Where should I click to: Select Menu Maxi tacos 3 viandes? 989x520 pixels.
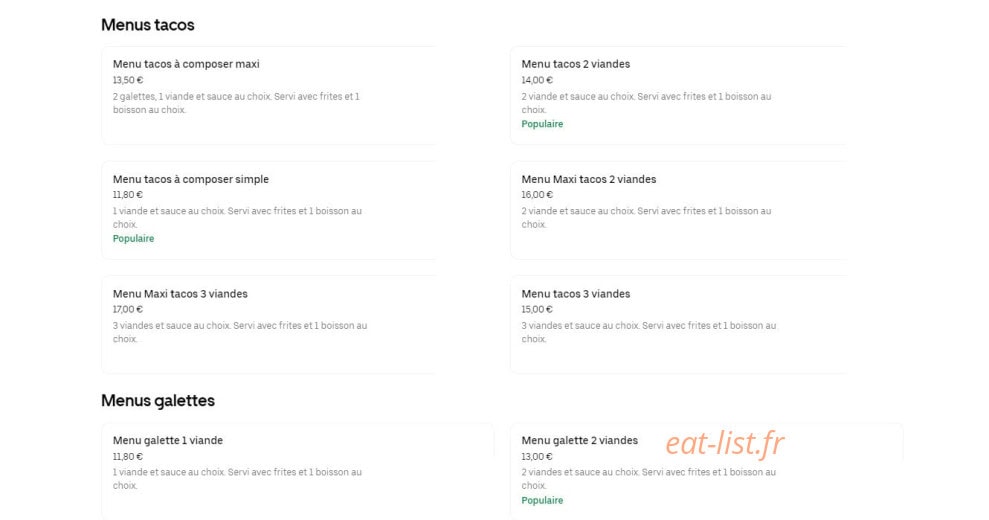pos(269,324)
